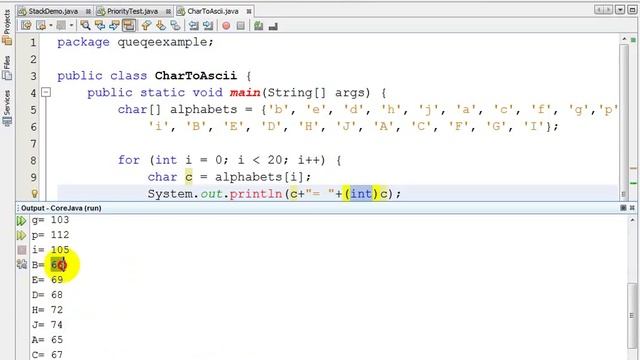Click the highlighted '(int)' cast
Image resolution: width=640 pixels, height=360 pixels.
(x=361, y=193)
